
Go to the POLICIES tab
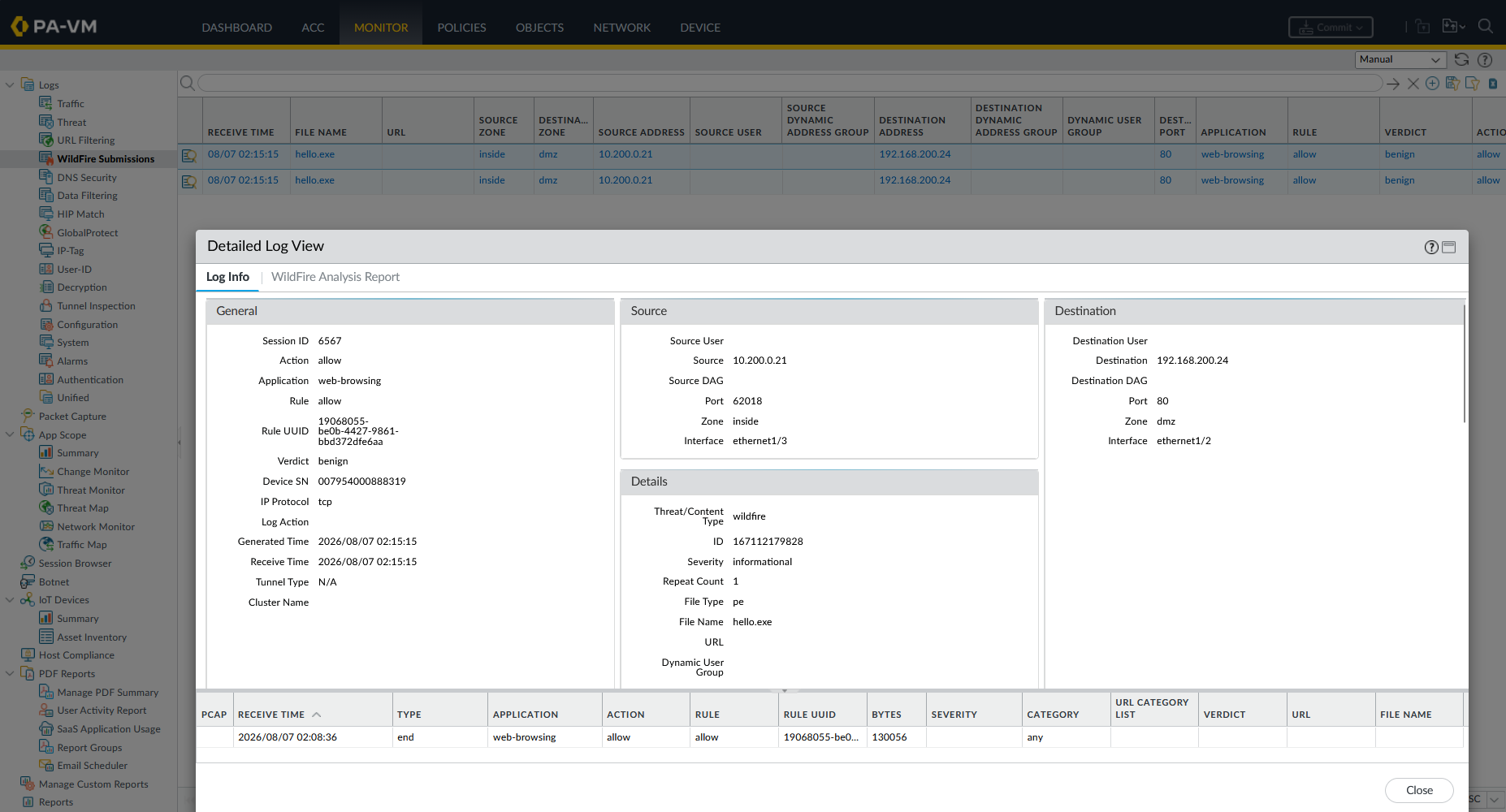point(461,28)
